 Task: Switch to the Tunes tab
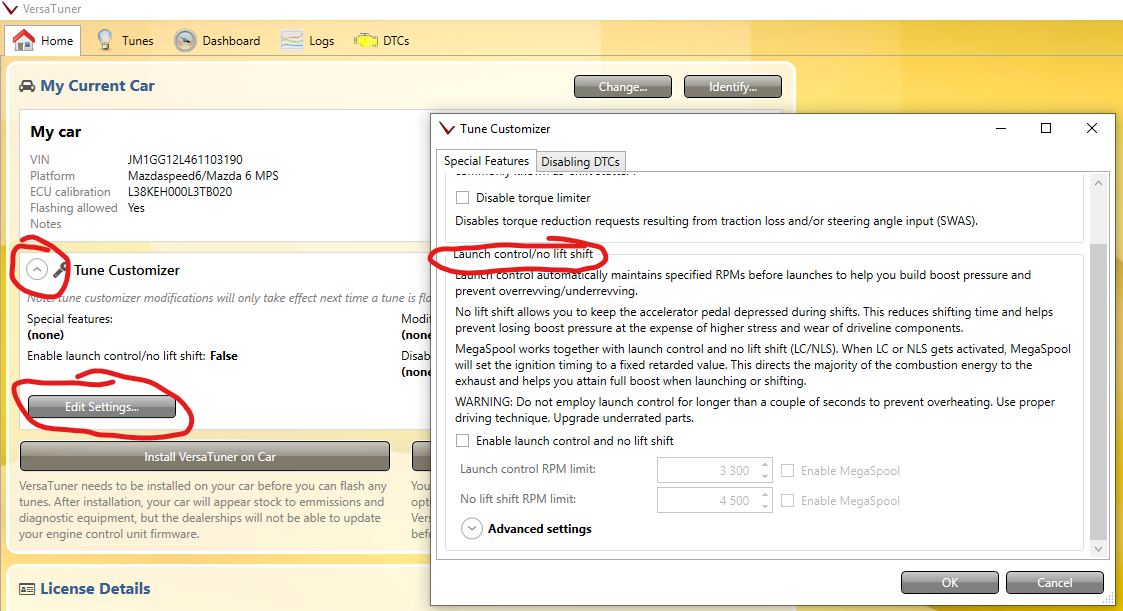125,41
